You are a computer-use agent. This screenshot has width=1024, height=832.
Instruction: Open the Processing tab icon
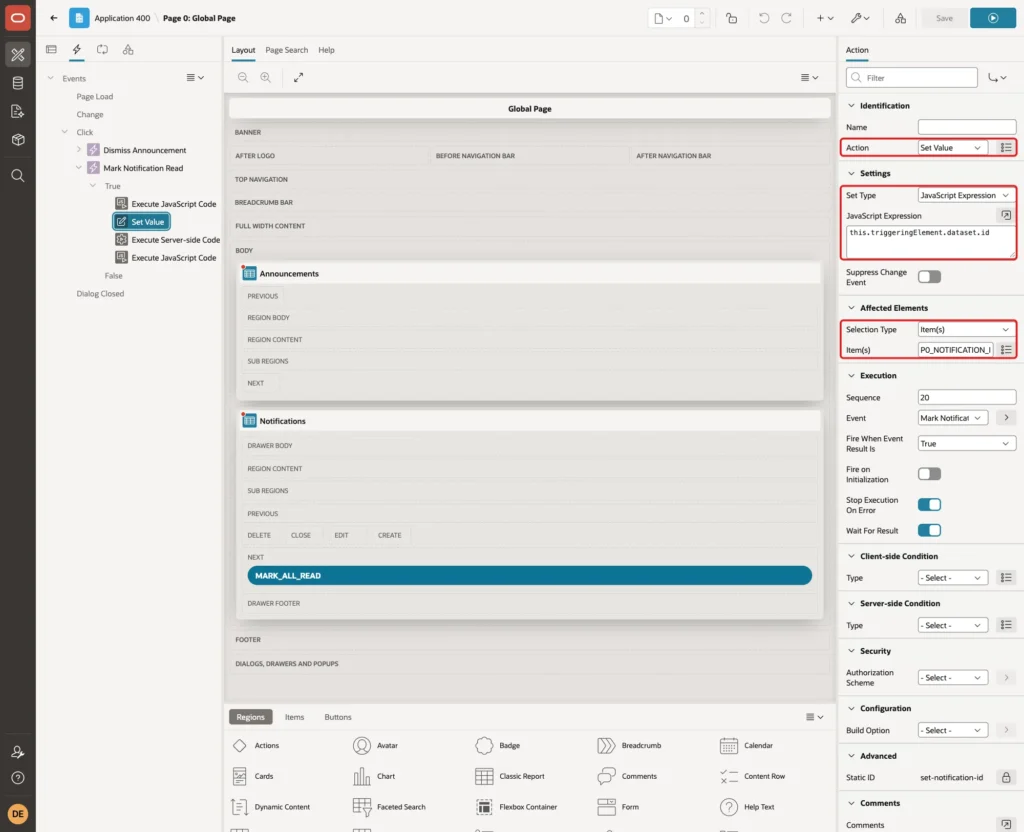tap(103, 50)
